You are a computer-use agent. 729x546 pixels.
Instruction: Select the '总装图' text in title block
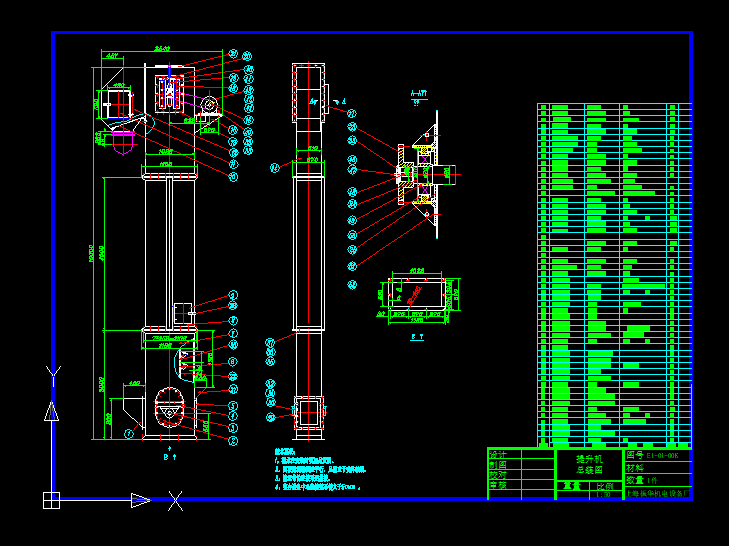[x=589, y=470]
